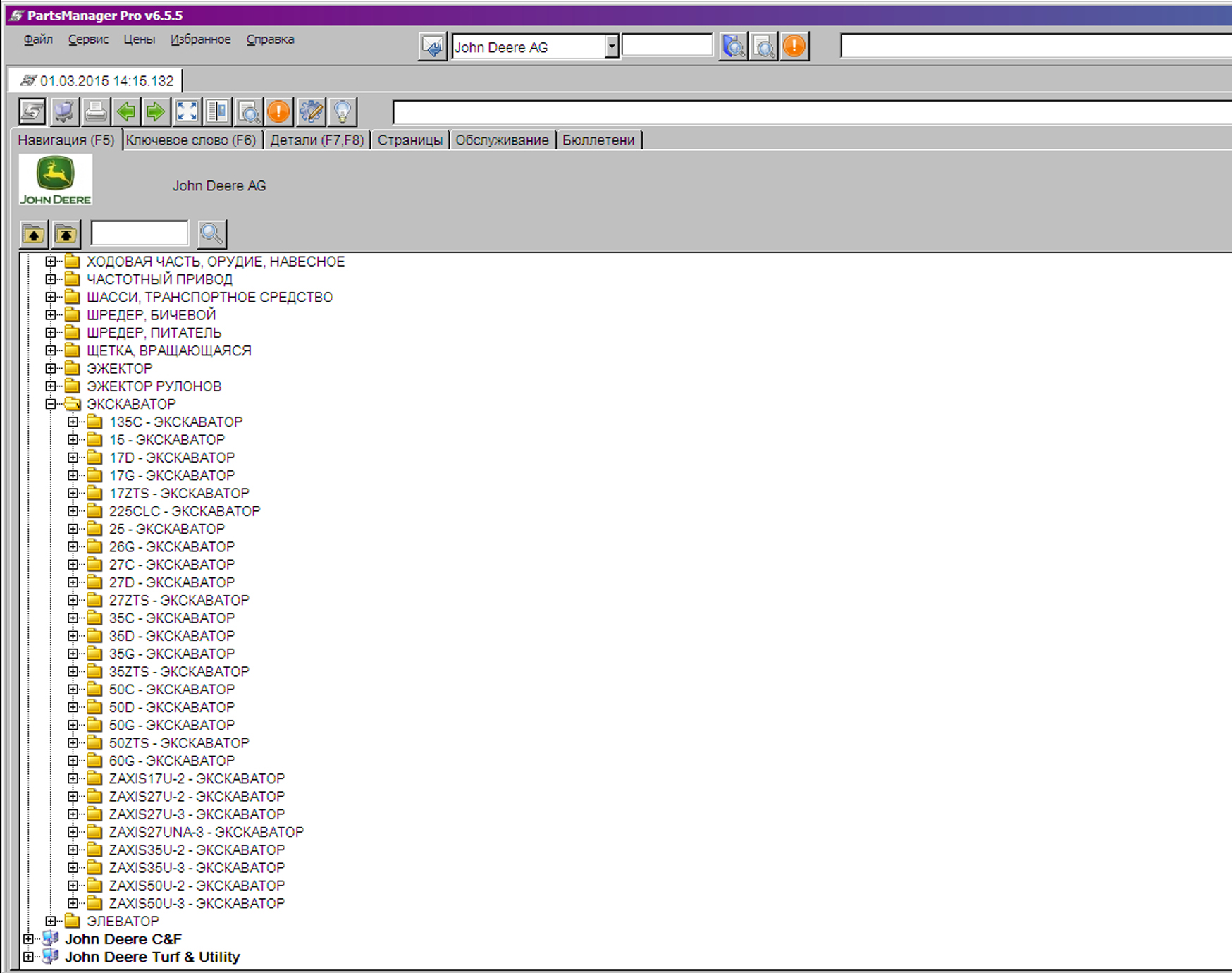
Task: Click the split panel layout icon
Action: coord(218,111)
